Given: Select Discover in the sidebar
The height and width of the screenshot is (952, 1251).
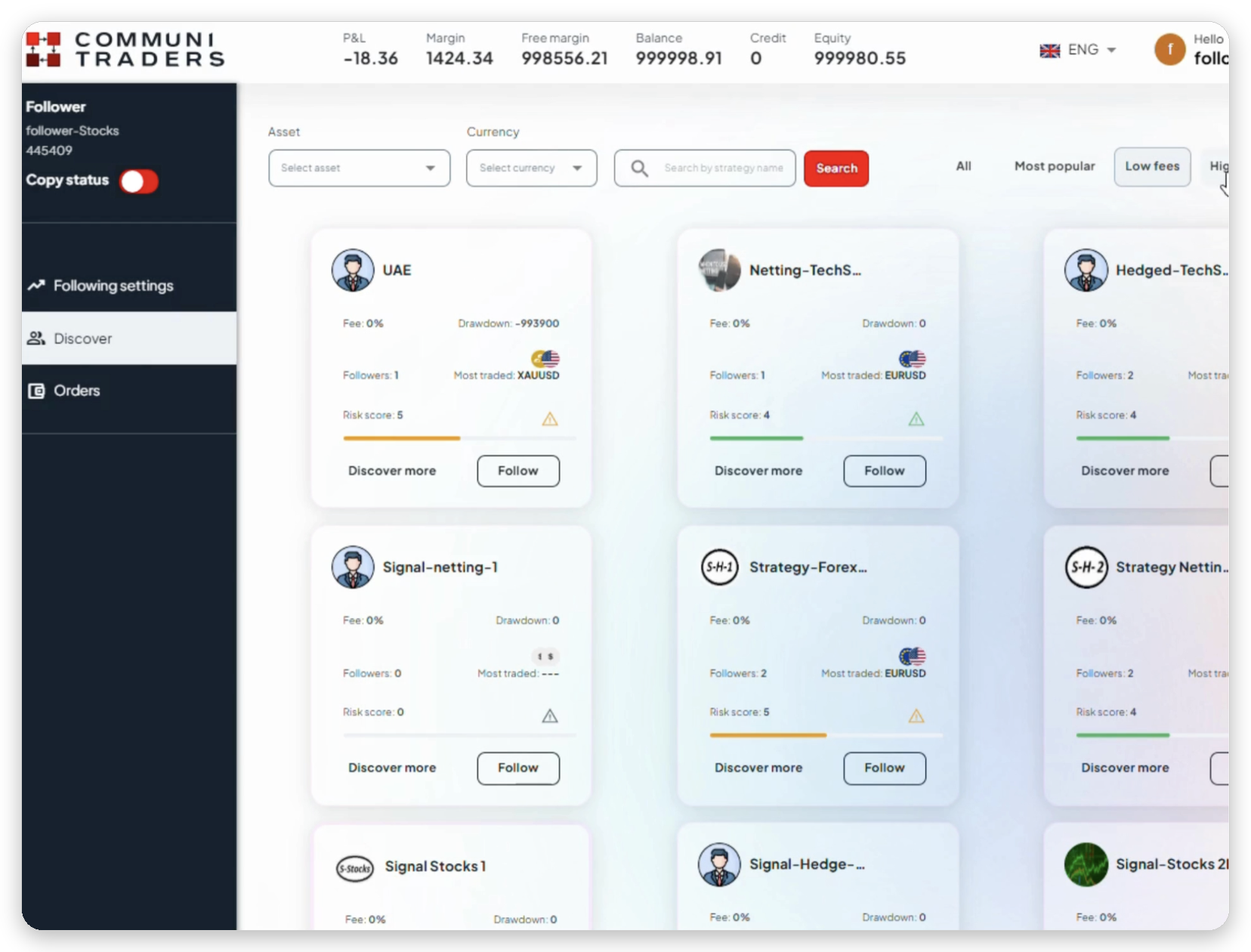Looking at the screenshot, I should pos(129,338).
